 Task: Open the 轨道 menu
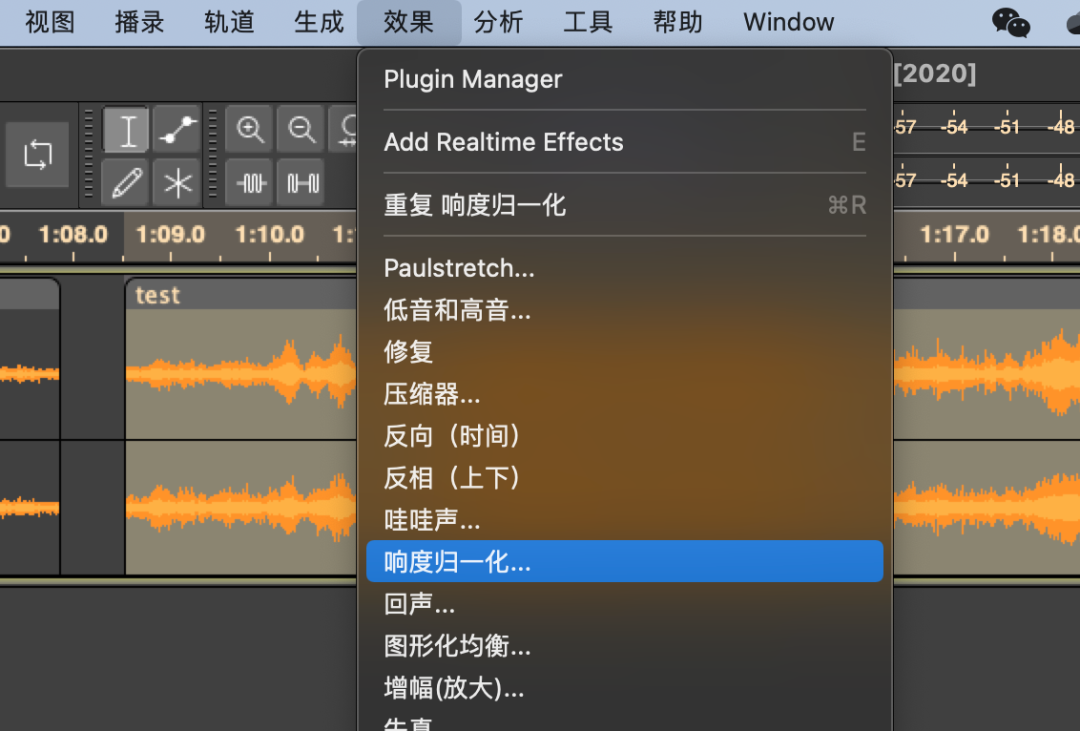[x=228, y=22]
